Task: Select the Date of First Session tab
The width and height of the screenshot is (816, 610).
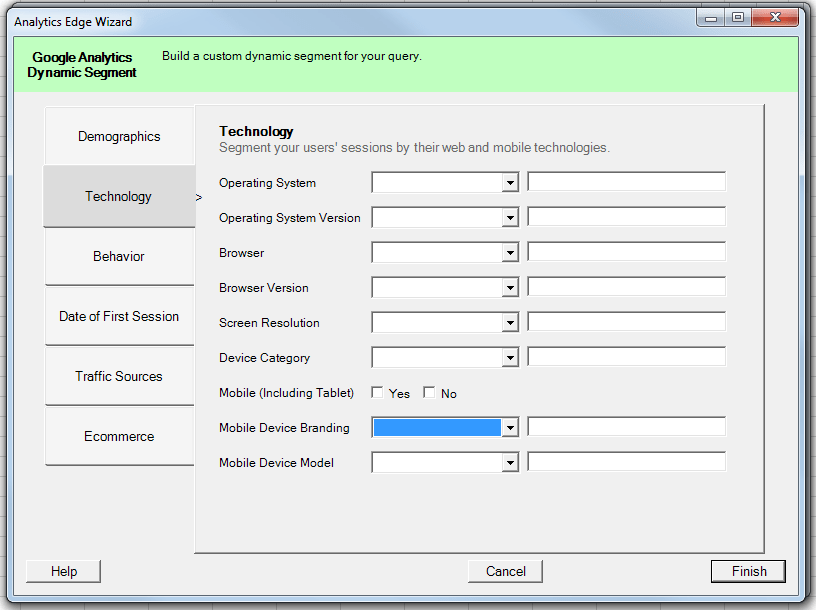Action: (x=119, y=317)
